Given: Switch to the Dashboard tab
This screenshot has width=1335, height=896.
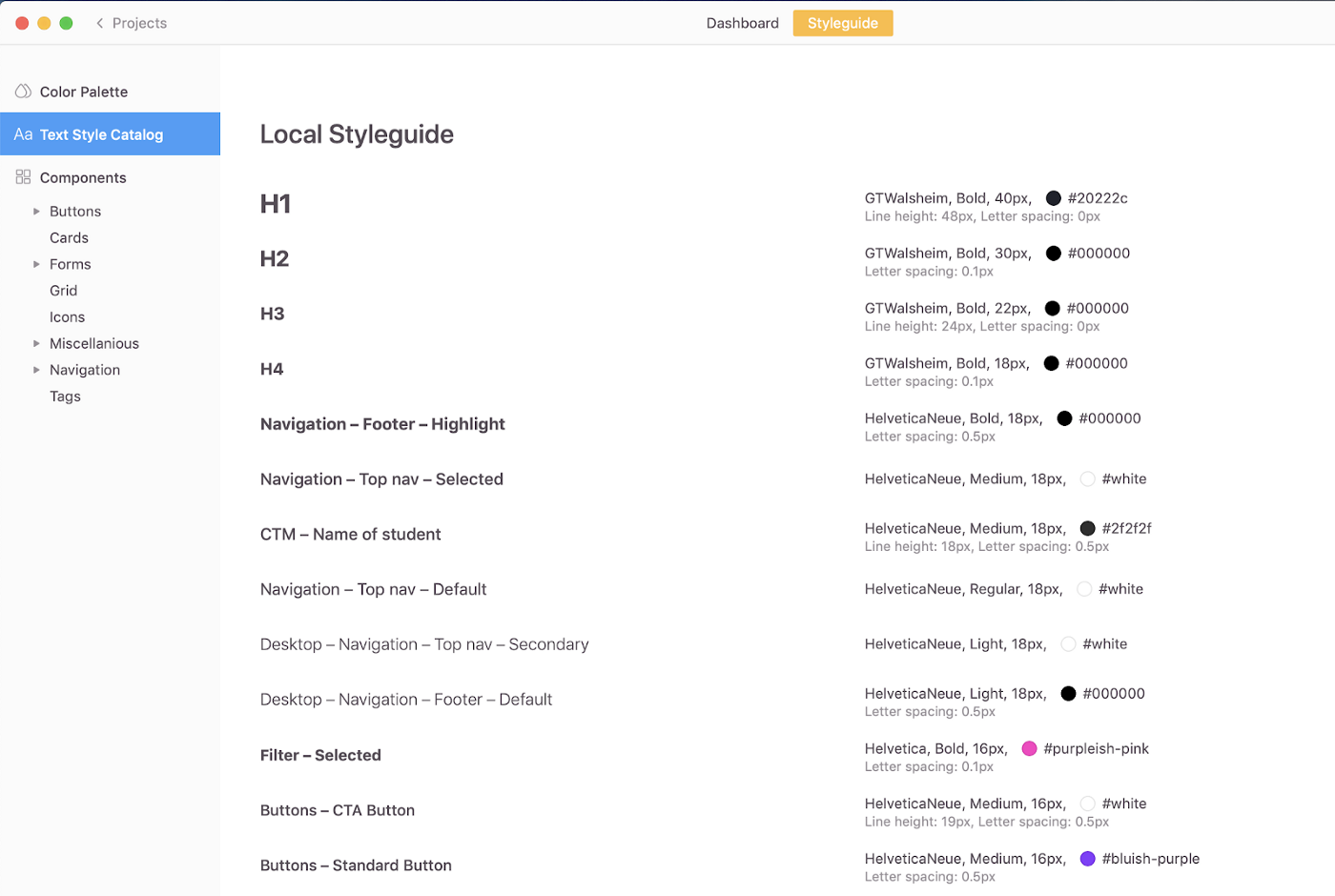Looking at the screenshot, I should (x=742, y=23).
